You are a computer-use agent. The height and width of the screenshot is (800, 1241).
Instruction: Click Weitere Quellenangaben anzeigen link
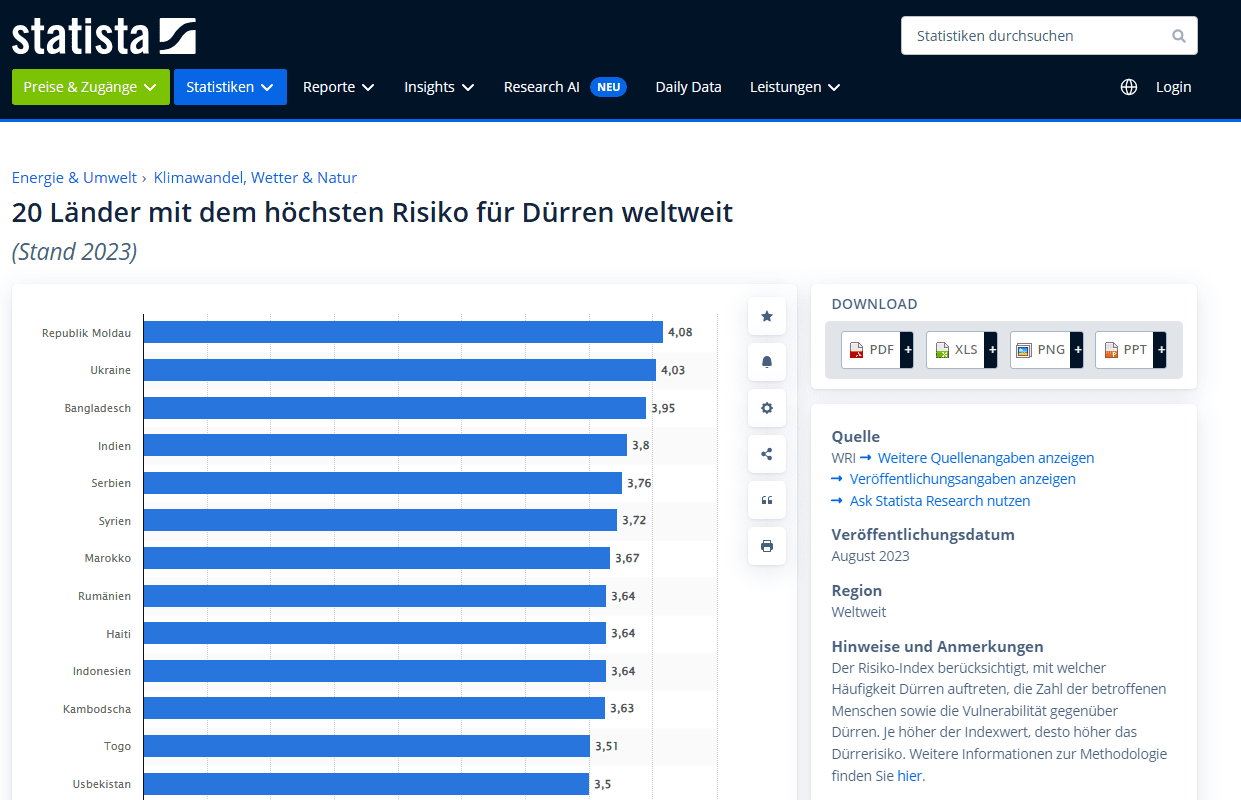tap(986, 458)
